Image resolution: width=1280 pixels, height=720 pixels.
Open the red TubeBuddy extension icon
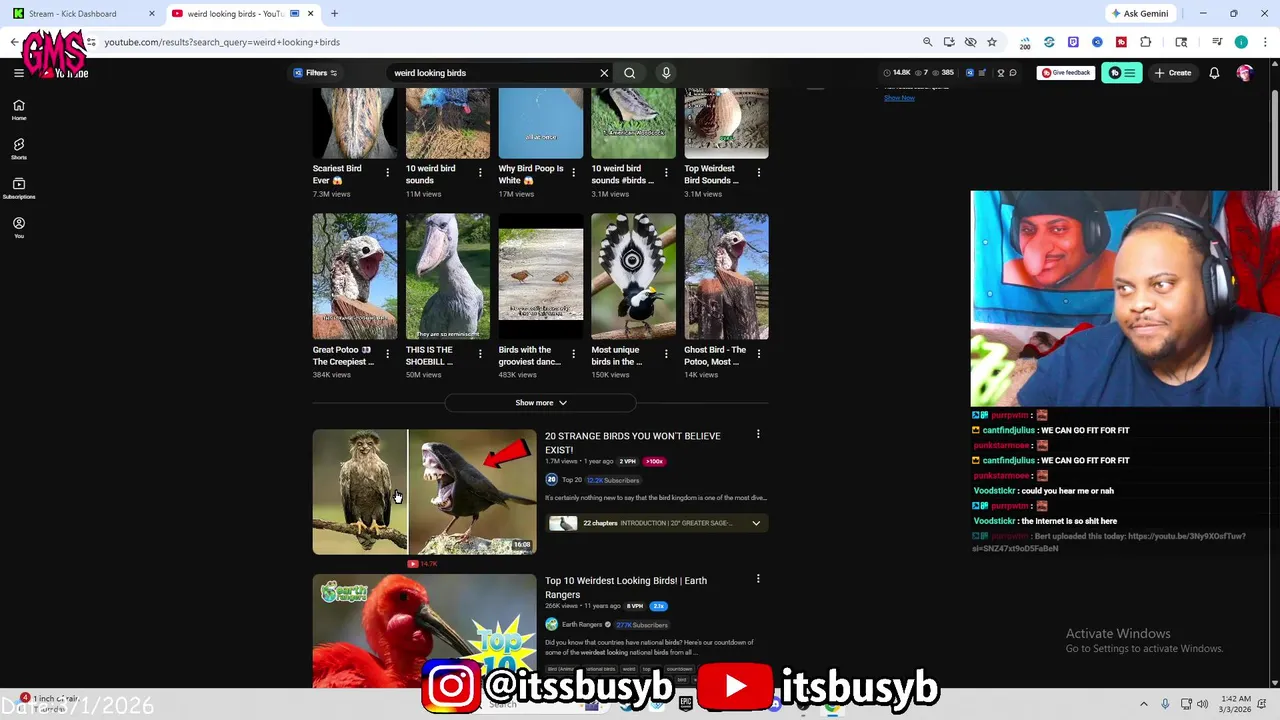pos(1121,42)
